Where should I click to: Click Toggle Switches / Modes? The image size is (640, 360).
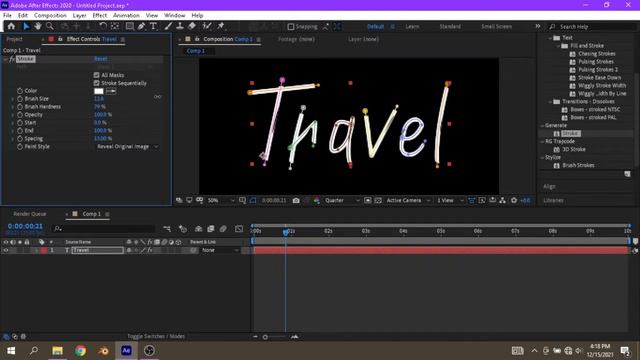[156, 336]
